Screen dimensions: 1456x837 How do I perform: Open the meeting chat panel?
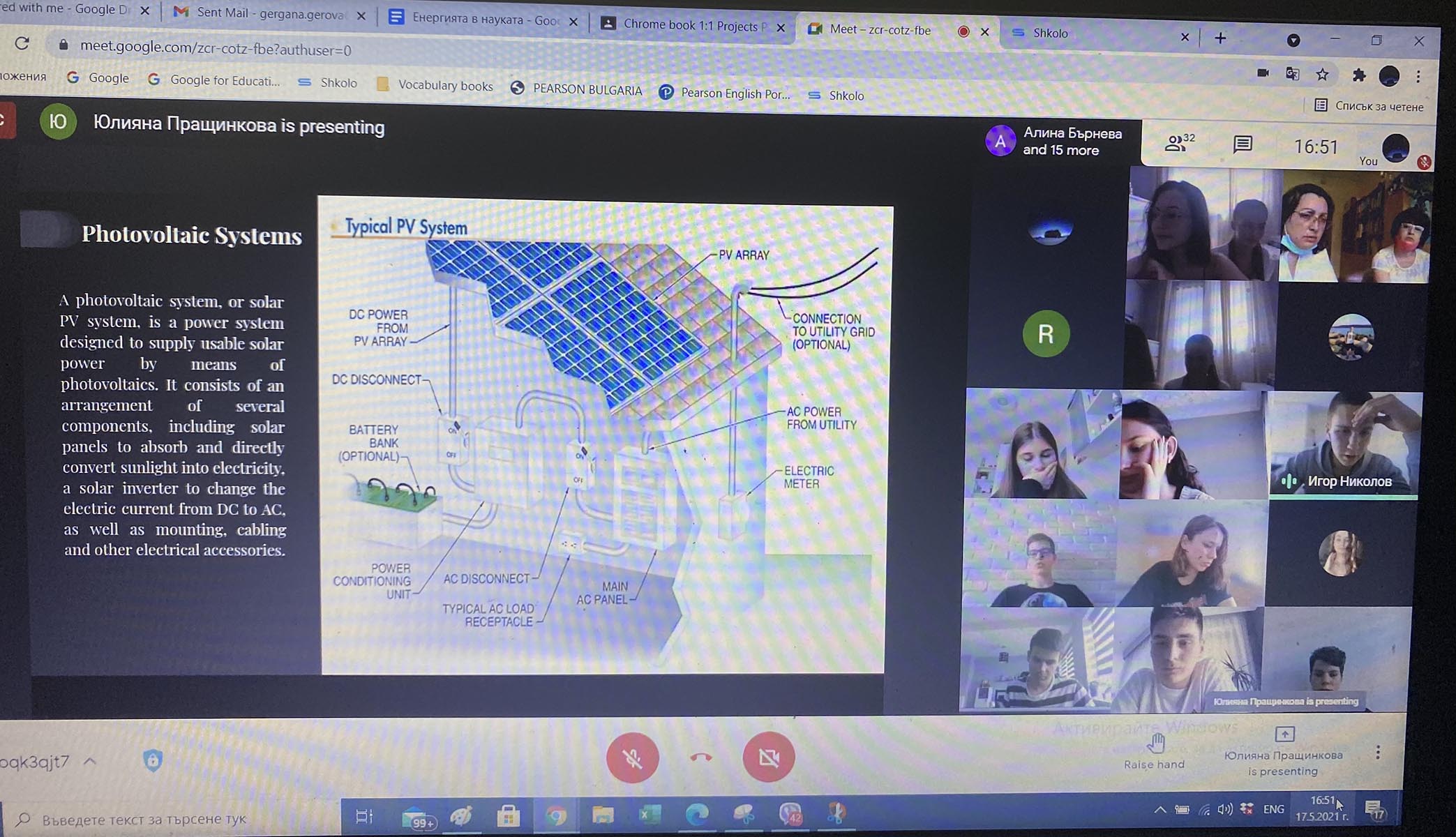tap(1243, 145)
